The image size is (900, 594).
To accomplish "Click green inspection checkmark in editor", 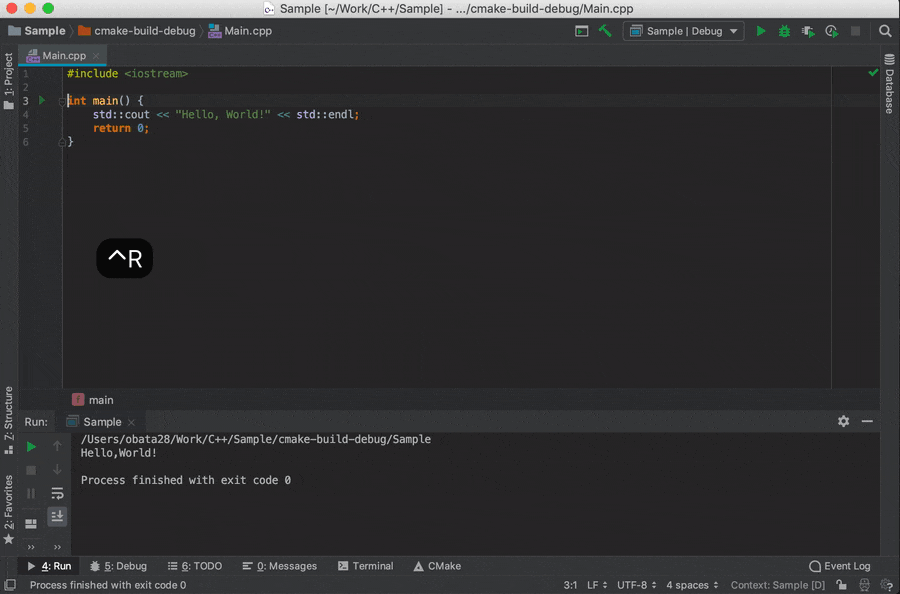I will coord(873,73).
